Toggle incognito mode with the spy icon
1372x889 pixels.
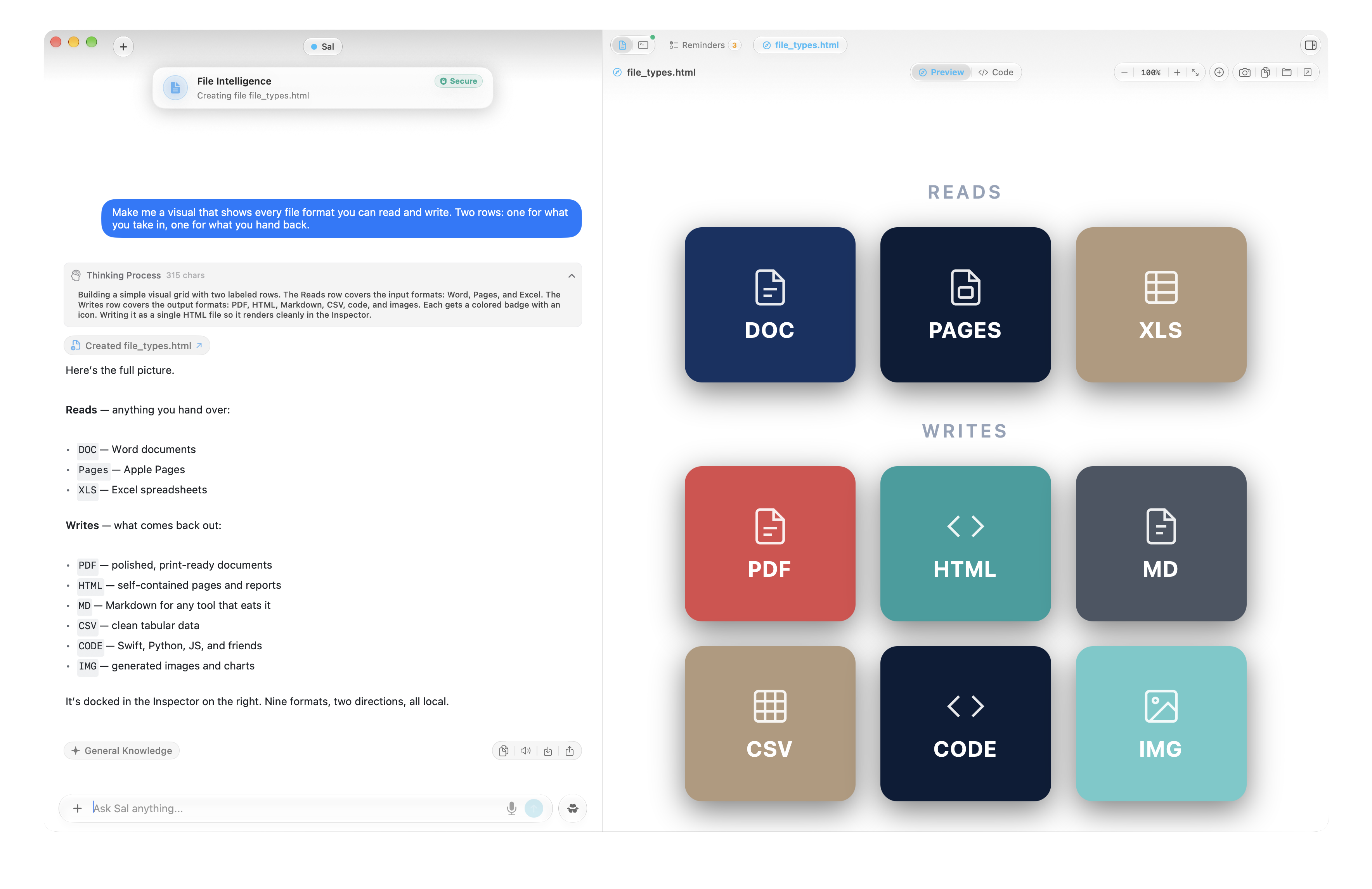572,808
